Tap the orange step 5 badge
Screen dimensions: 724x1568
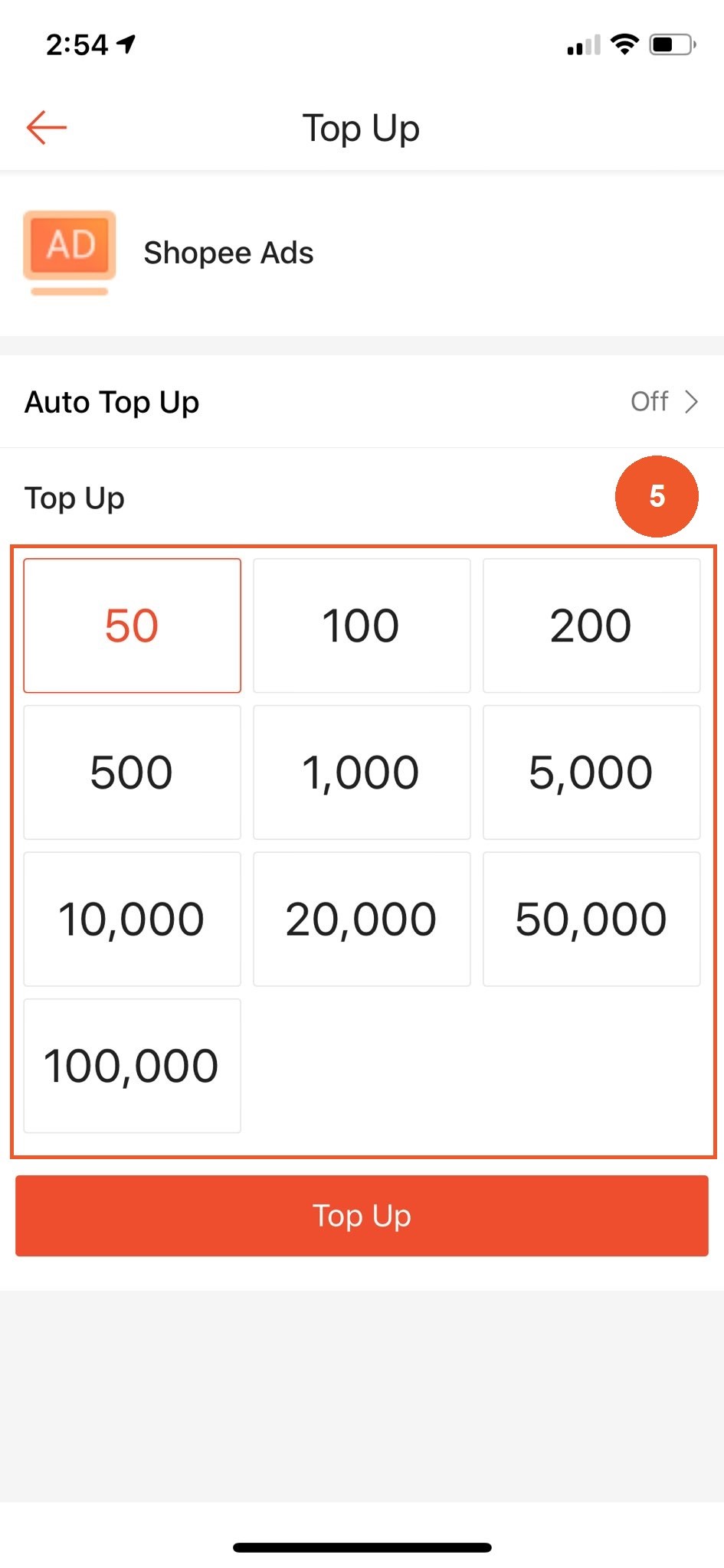657,496
